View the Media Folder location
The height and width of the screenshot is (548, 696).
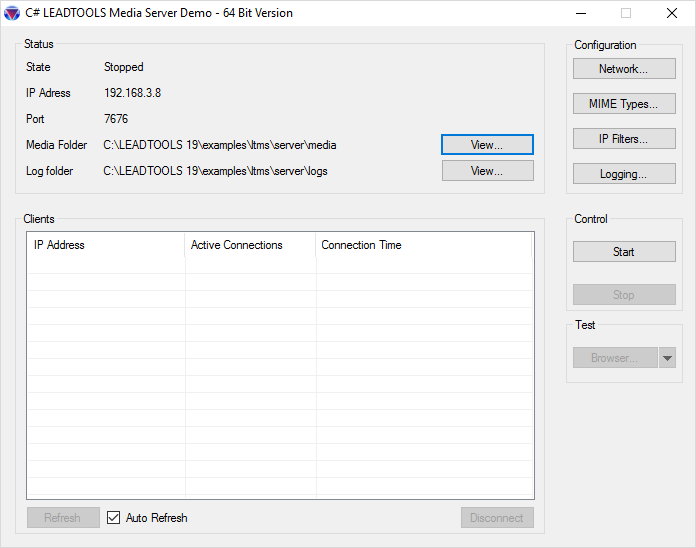pyautogui.click(x=487, y=145)
